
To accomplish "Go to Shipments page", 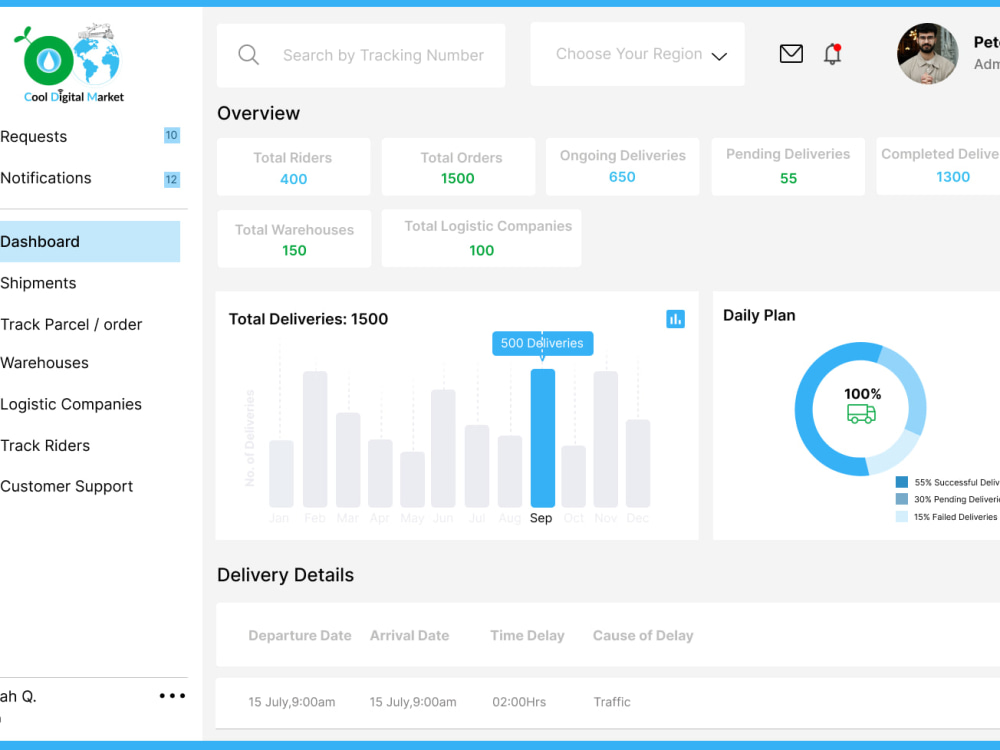I will pyautogui.click(x=38, y=283).
